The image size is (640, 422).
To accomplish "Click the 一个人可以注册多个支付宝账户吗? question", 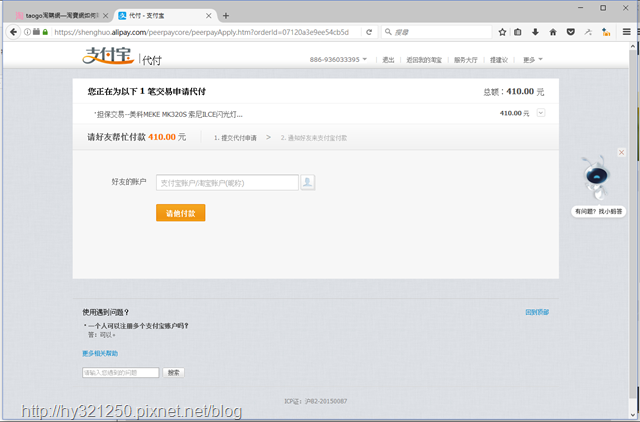I will click(x=138, y=326).
